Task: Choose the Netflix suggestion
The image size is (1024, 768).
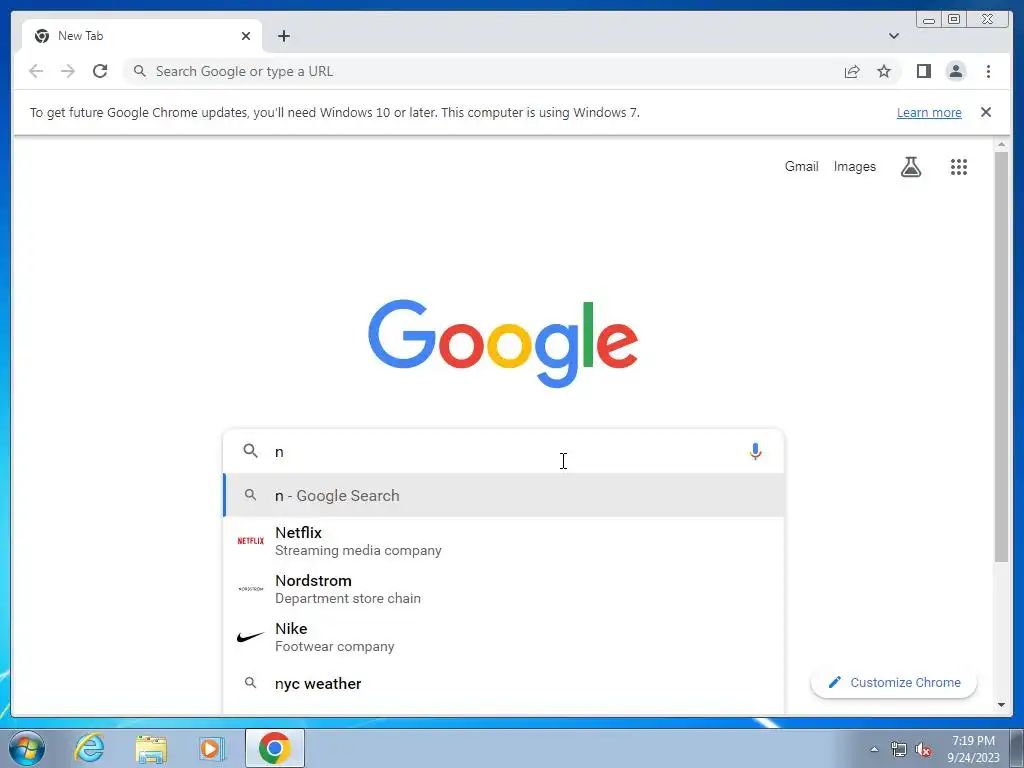Action: [x=503, y=541]
